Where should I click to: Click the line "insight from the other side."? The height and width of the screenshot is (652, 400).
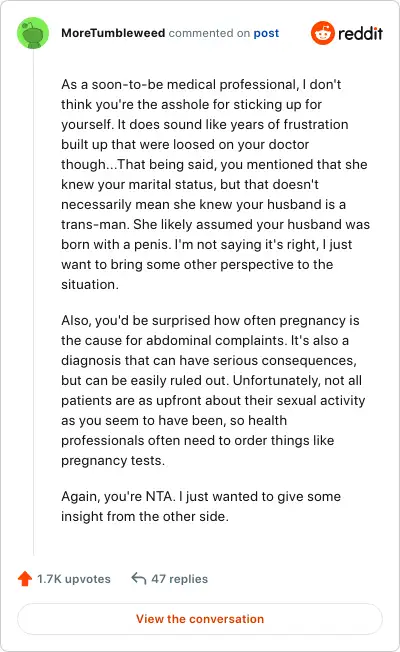tap(145, 516)
